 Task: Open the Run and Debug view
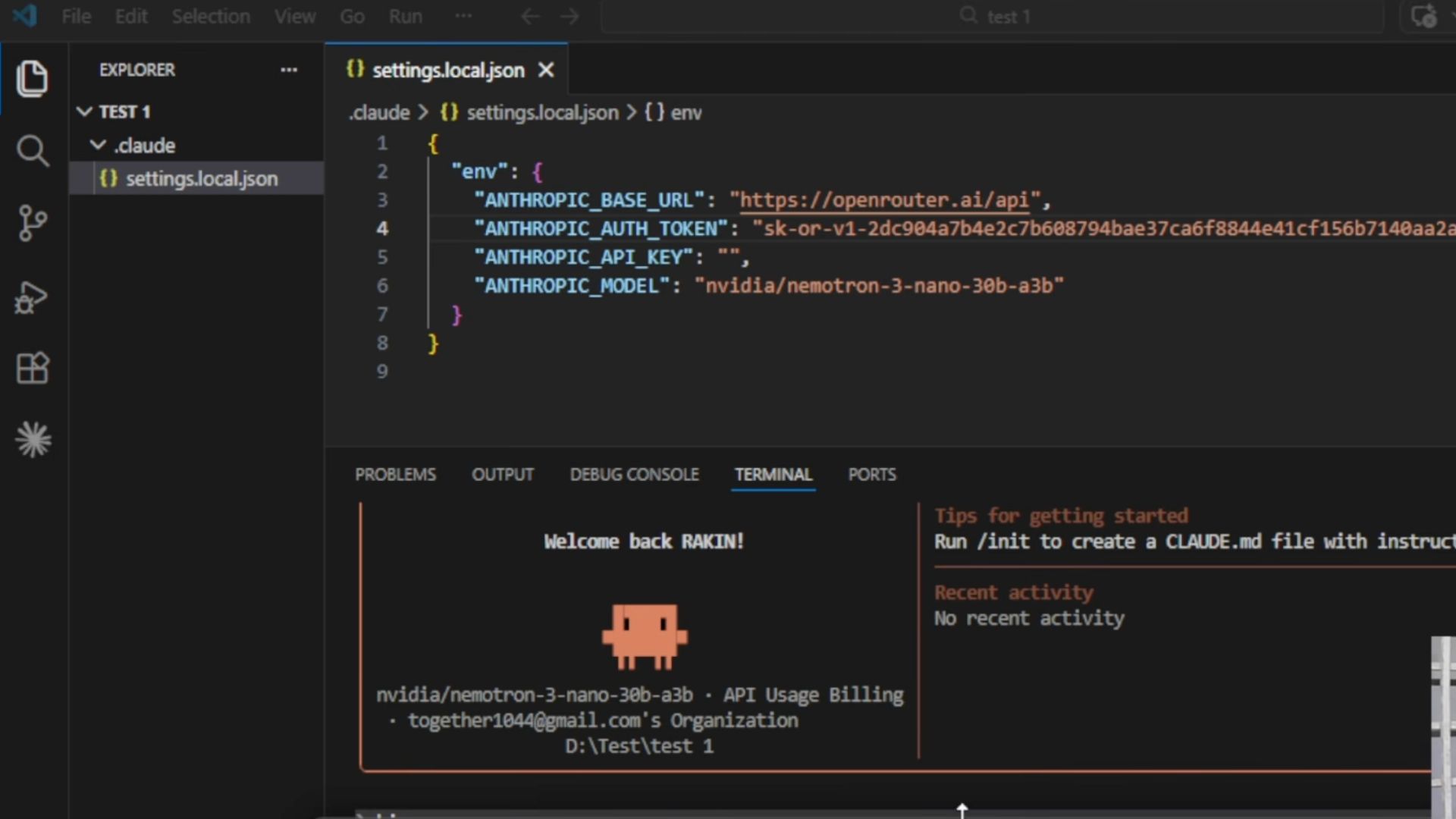32,297
